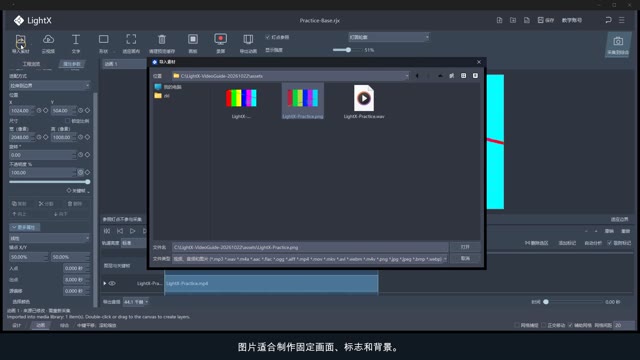Switch to the Composite mode tab at bottom

(x=64, y=325)
